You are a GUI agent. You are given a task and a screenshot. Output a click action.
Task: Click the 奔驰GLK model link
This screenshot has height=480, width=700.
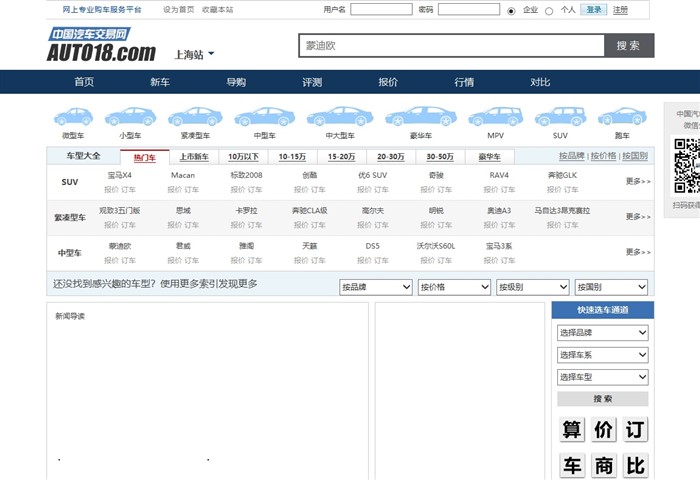point(562,175)
